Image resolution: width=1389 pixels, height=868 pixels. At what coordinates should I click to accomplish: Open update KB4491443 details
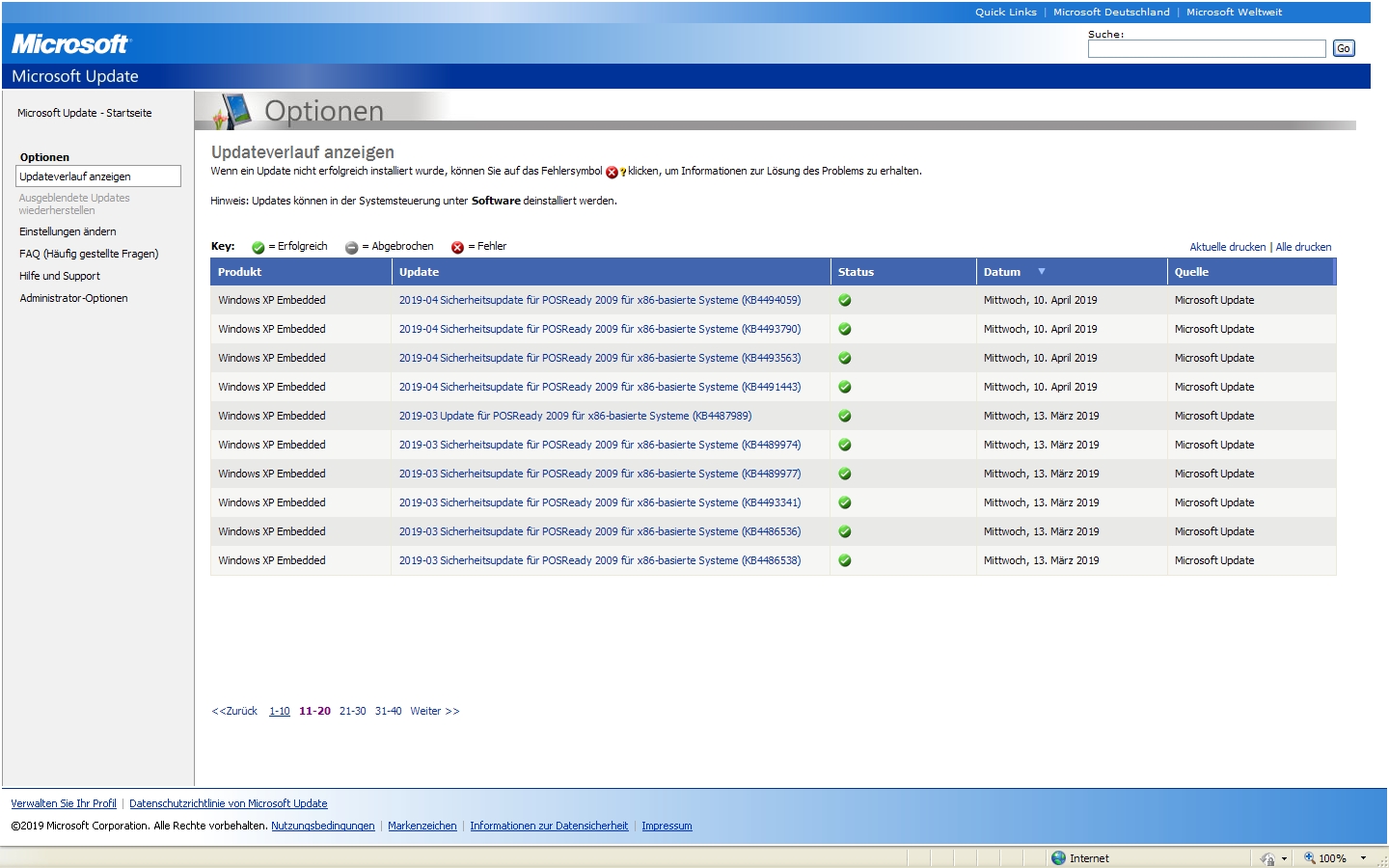(x=600, y=387)
